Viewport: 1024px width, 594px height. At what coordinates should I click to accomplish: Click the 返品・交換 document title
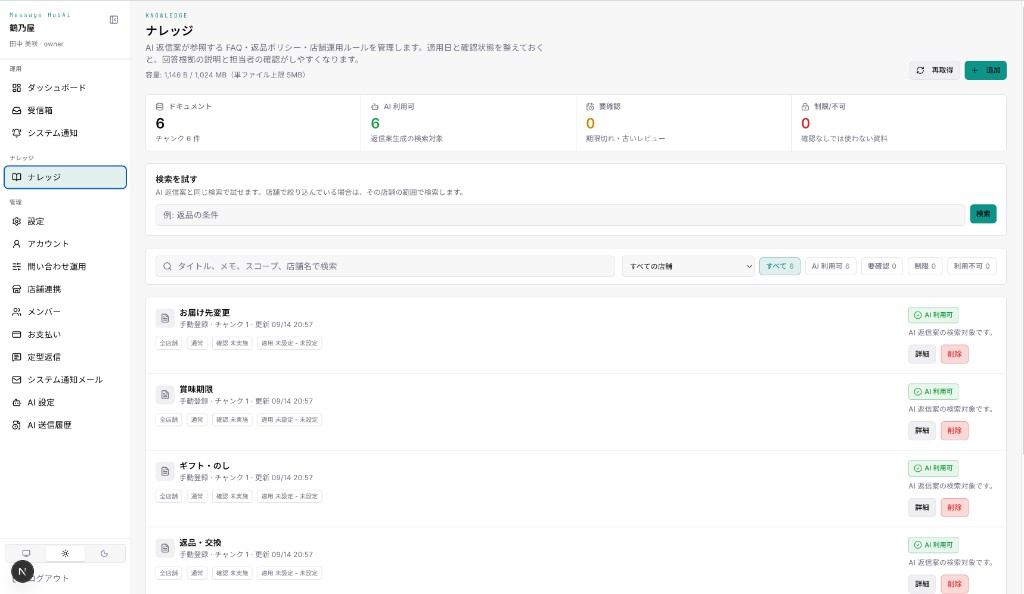[x=200, y=543]
